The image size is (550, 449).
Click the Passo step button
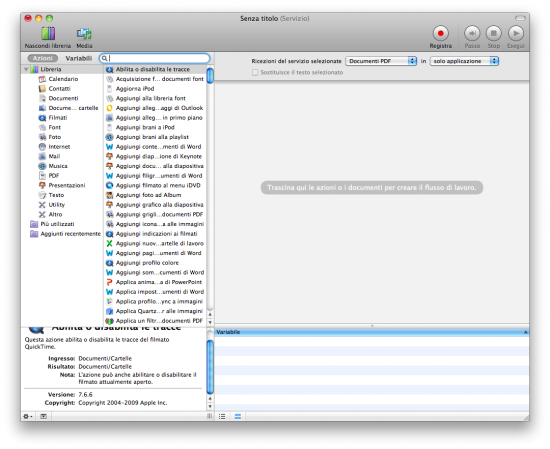tap(472, 33)
